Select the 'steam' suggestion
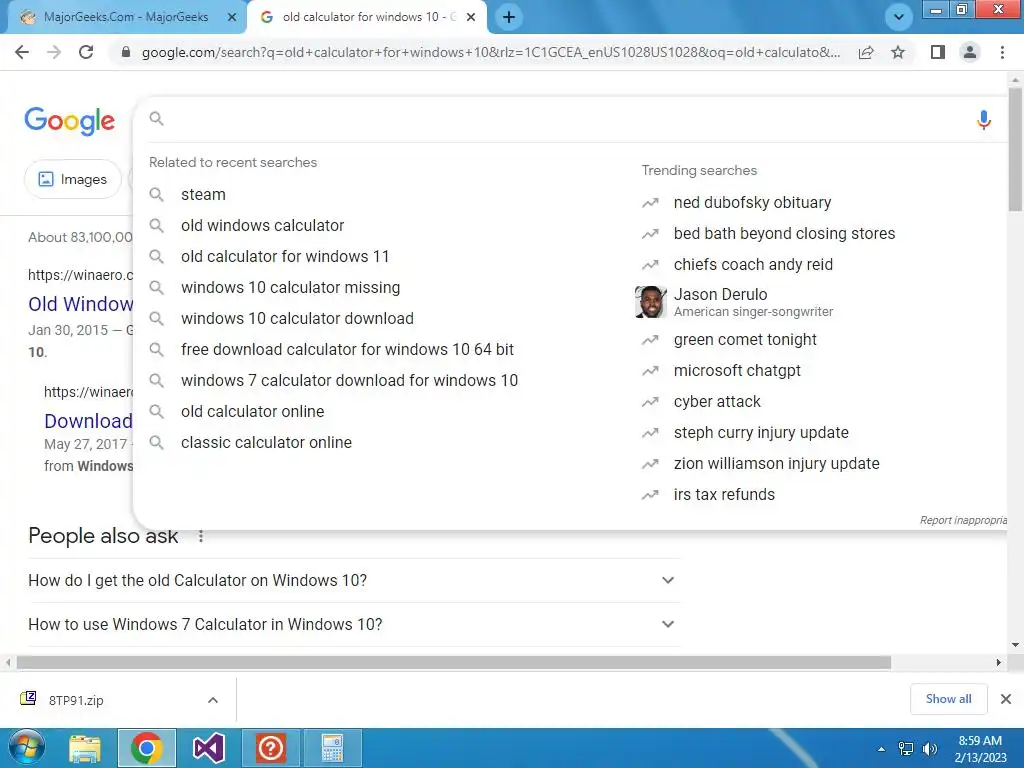Viewport: 1024px width, 768px height. [203, 195]
